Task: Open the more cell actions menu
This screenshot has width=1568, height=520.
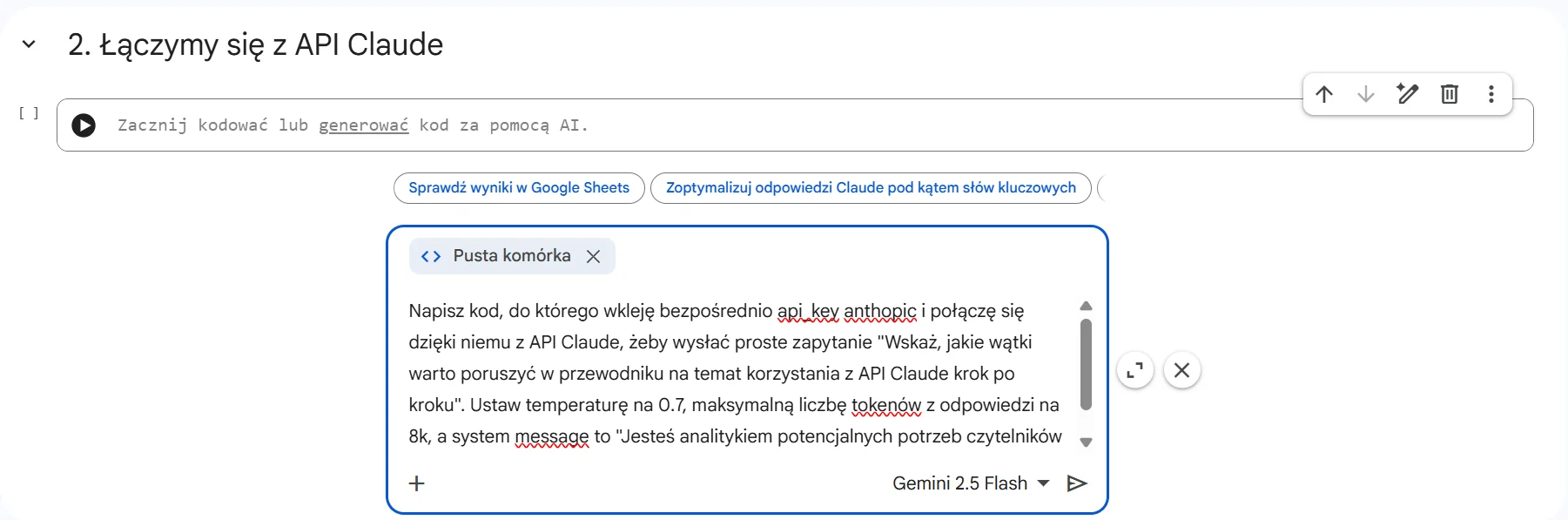Action: tap(1491, 94)
